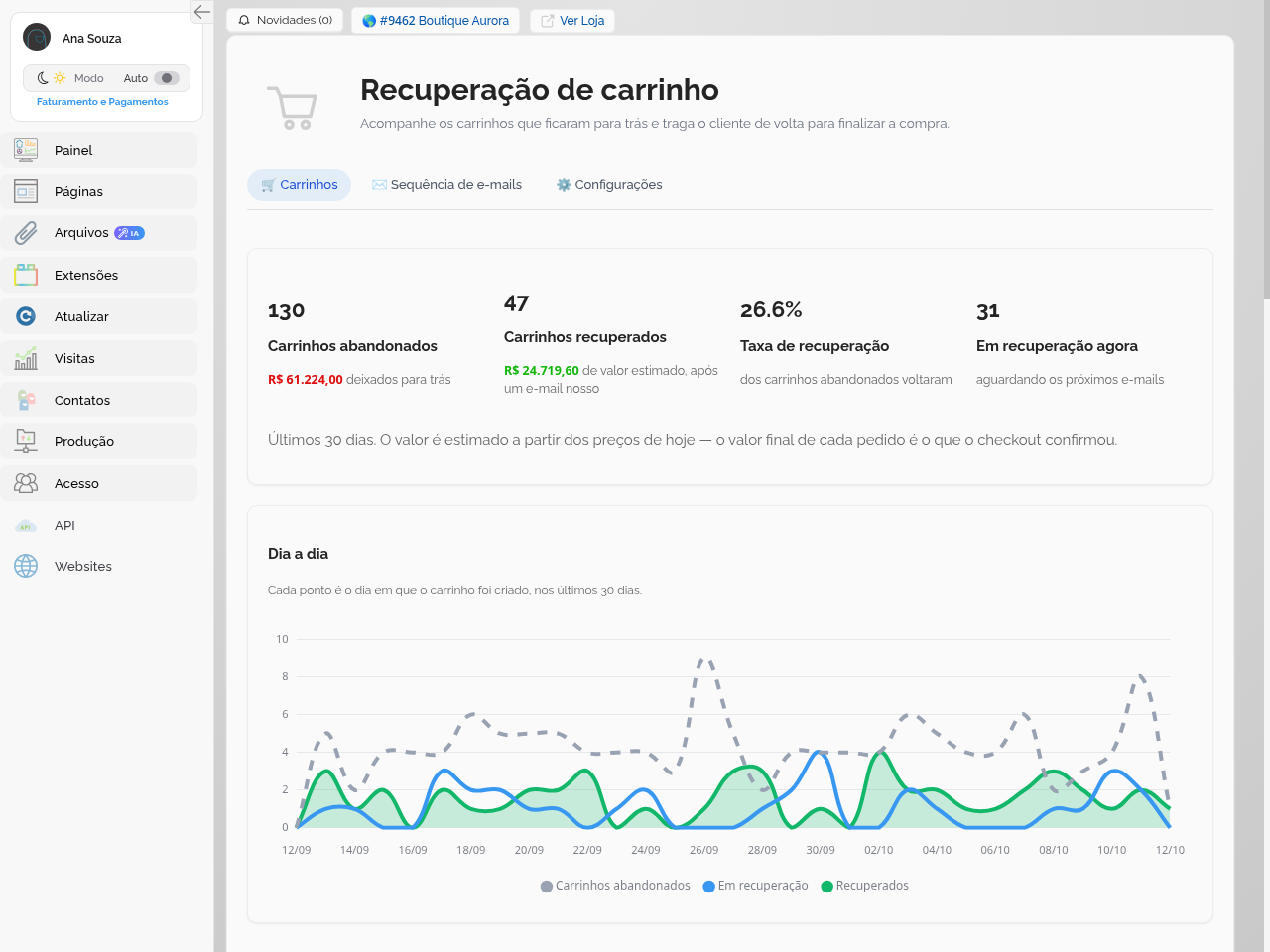Click the Arquivos paperclip icon
1270x952 pixels.
click(x=26, y=233)
